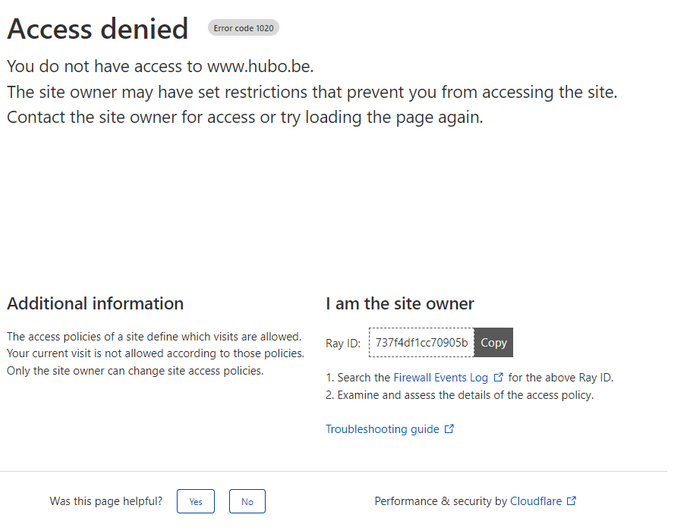Viewport: 692px width, 531px height.
Task: Click the 'Was this page helpful?' text
Action: point(106,501)
